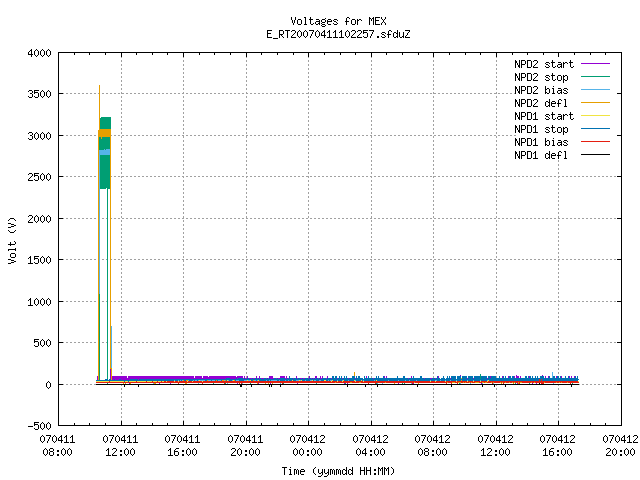Click the 3500 y-axis tick label
This screenshot has height=480, width=640.
point(40,94)
